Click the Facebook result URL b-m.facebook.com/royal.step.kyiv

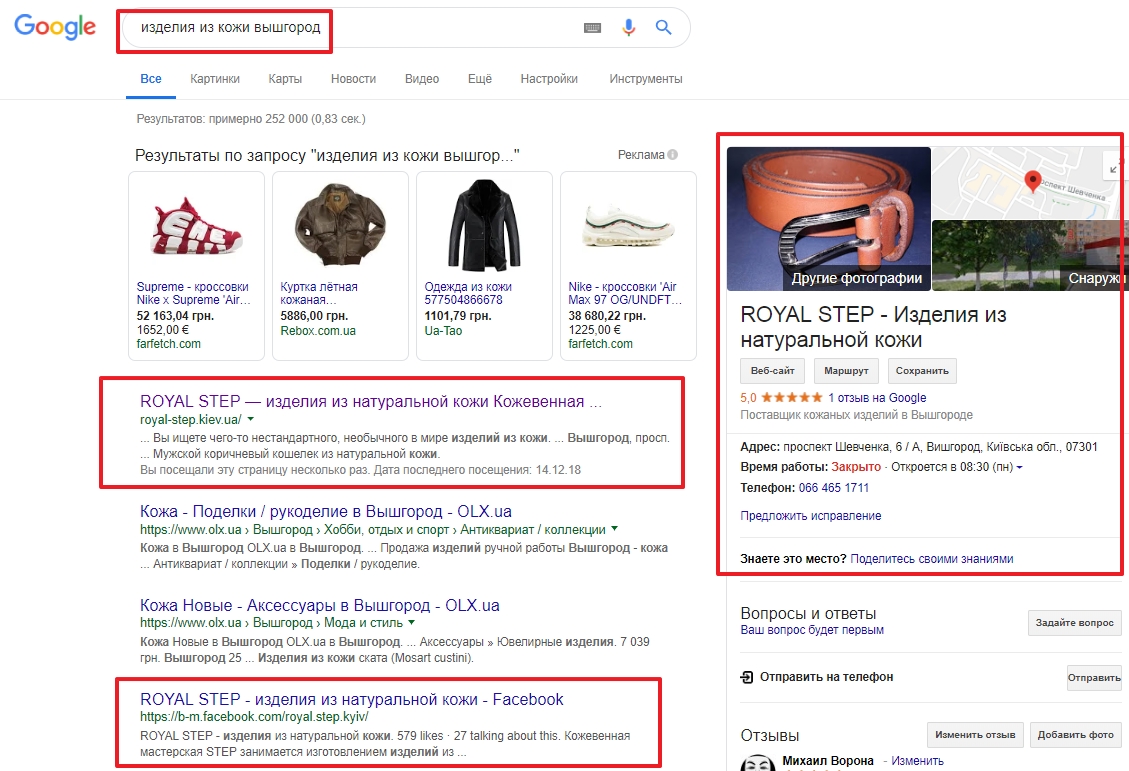tap(253, 717)
